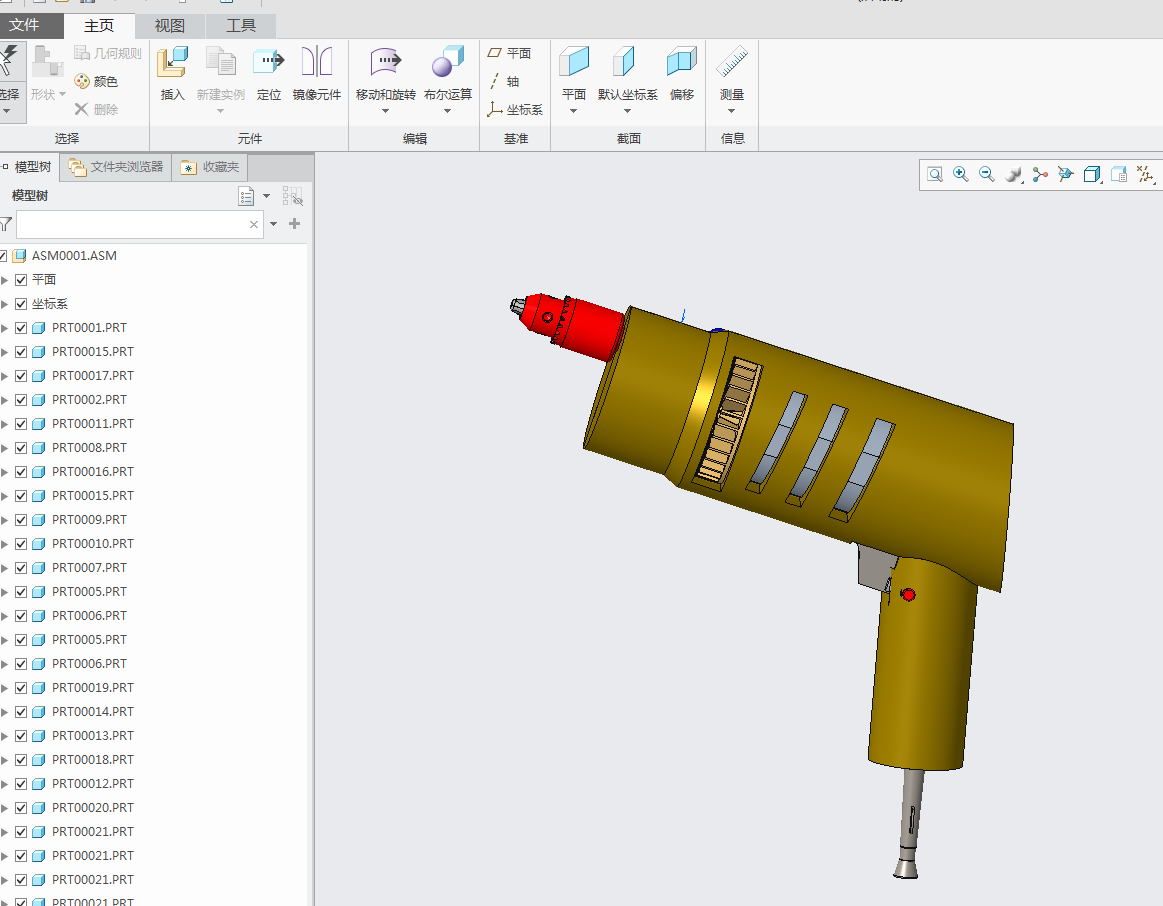Create a datum 轴 (axis)
Viewport: 1163px width, 906px height.
504,82
